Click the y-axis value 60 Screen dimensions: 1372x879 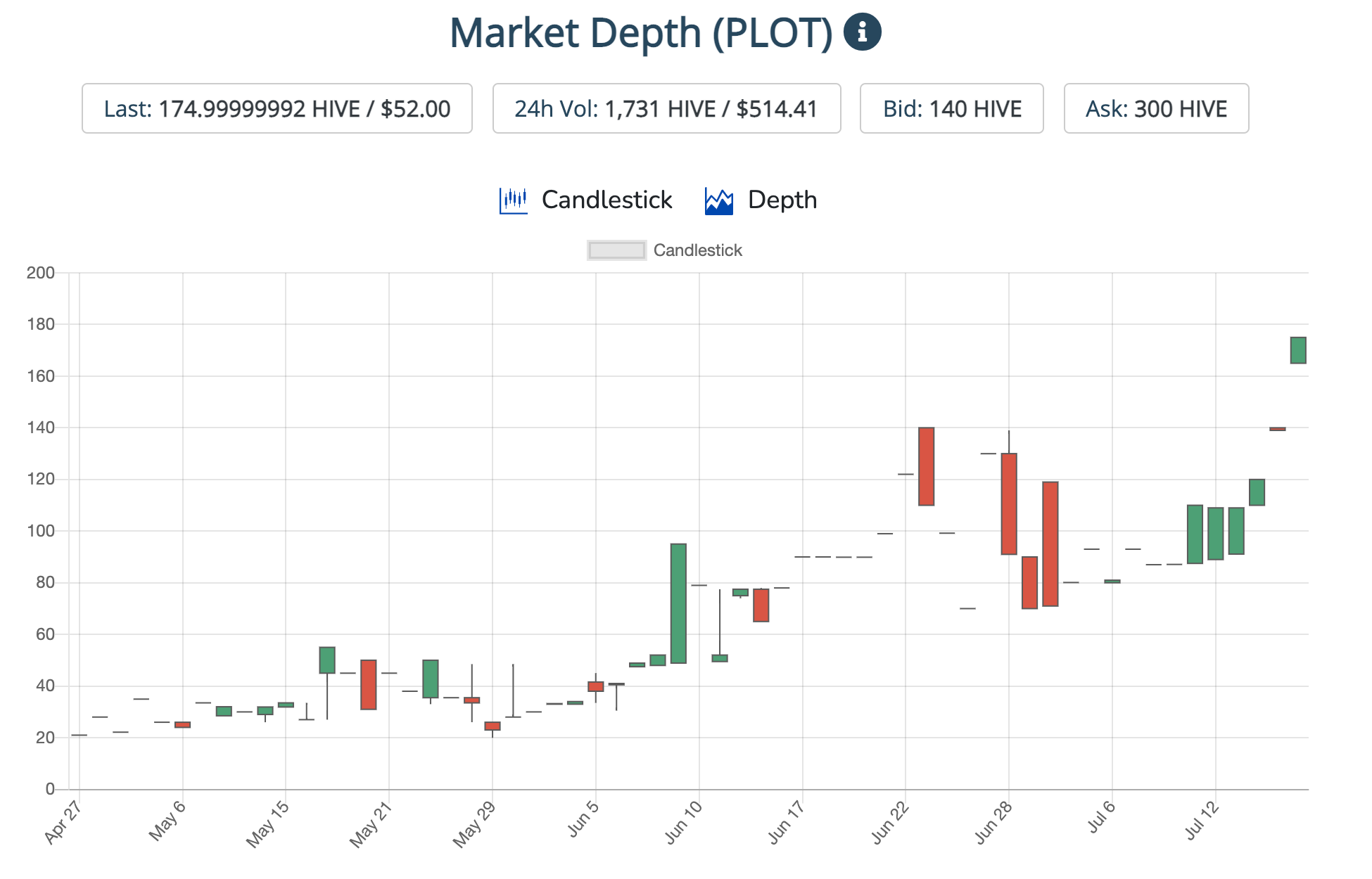45,634
